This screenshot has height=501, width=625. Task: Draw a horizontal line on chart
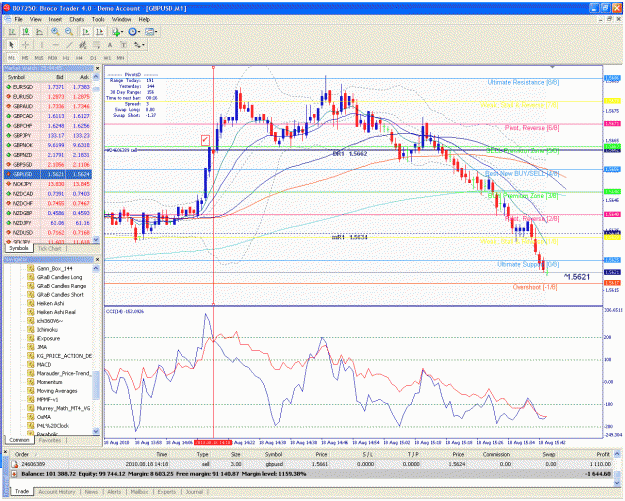[55, 45]
